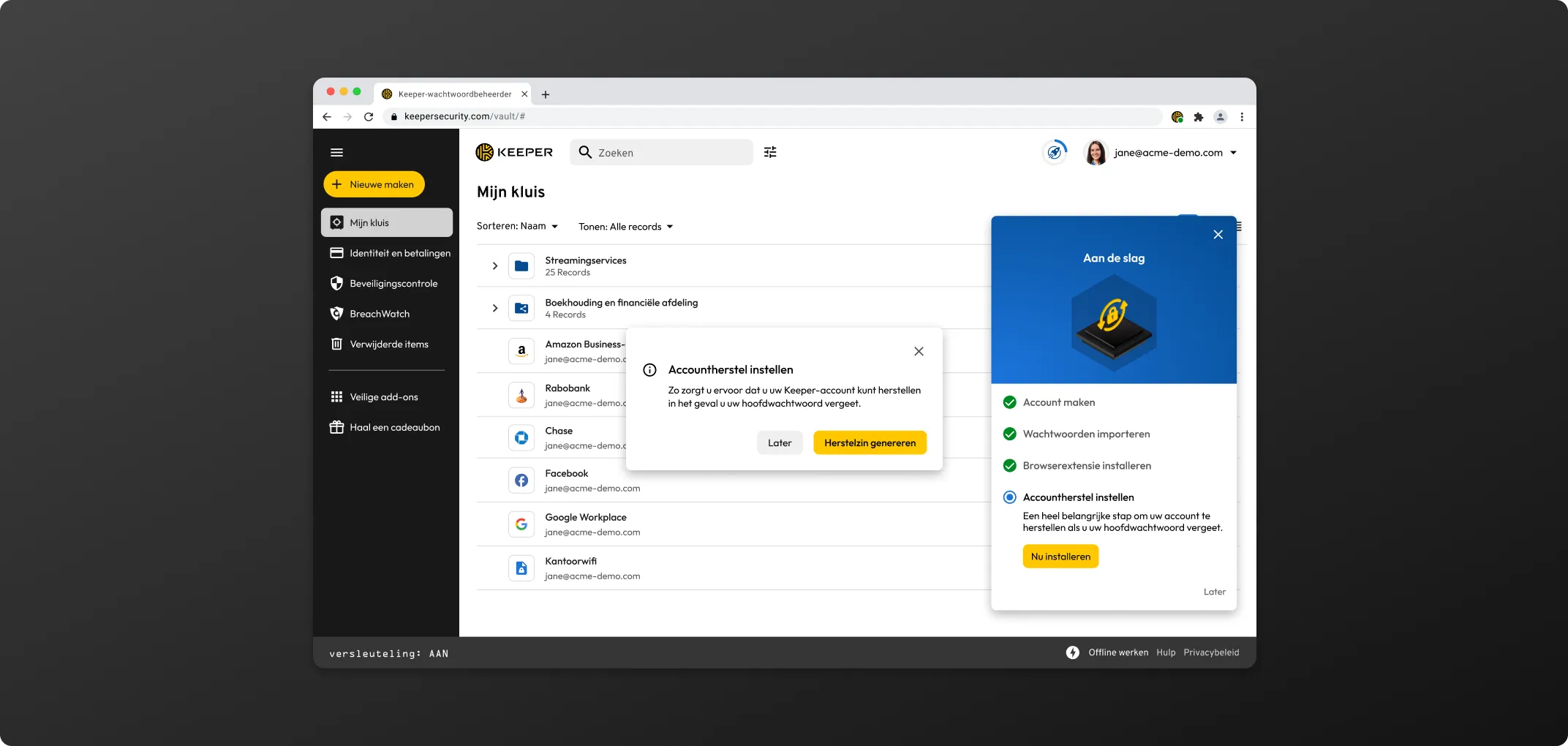Image resolution: width=1568 pixels, height=746 pixels.
Task: Click the hexagon vault illustration
Action: (x=1114, y=323)
